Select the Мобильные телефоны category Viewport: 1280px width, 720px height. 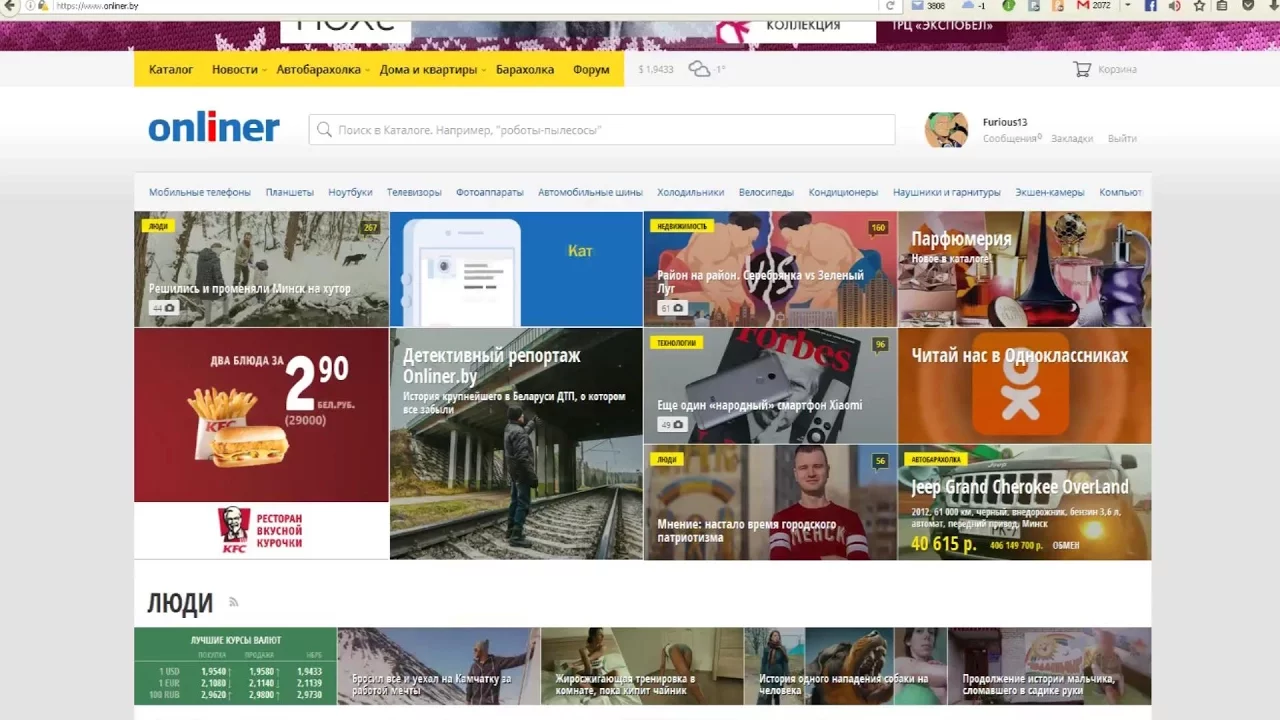pos(200,192)
